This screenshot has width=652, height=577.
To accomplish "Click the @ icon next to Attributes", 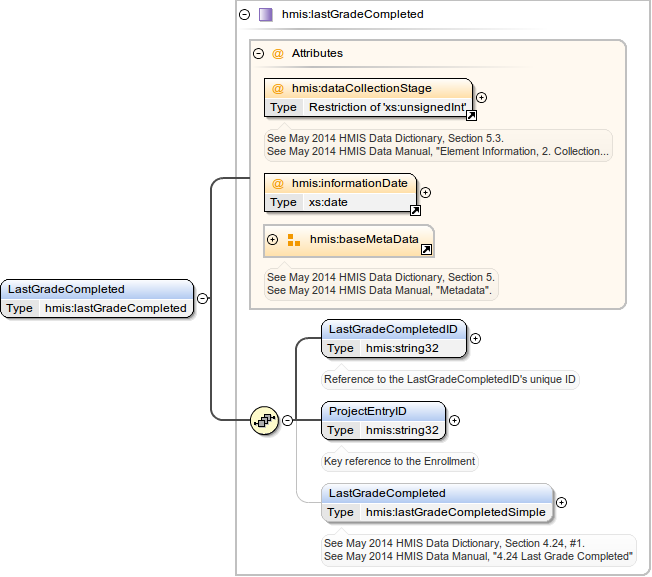I will coord(278,53).
